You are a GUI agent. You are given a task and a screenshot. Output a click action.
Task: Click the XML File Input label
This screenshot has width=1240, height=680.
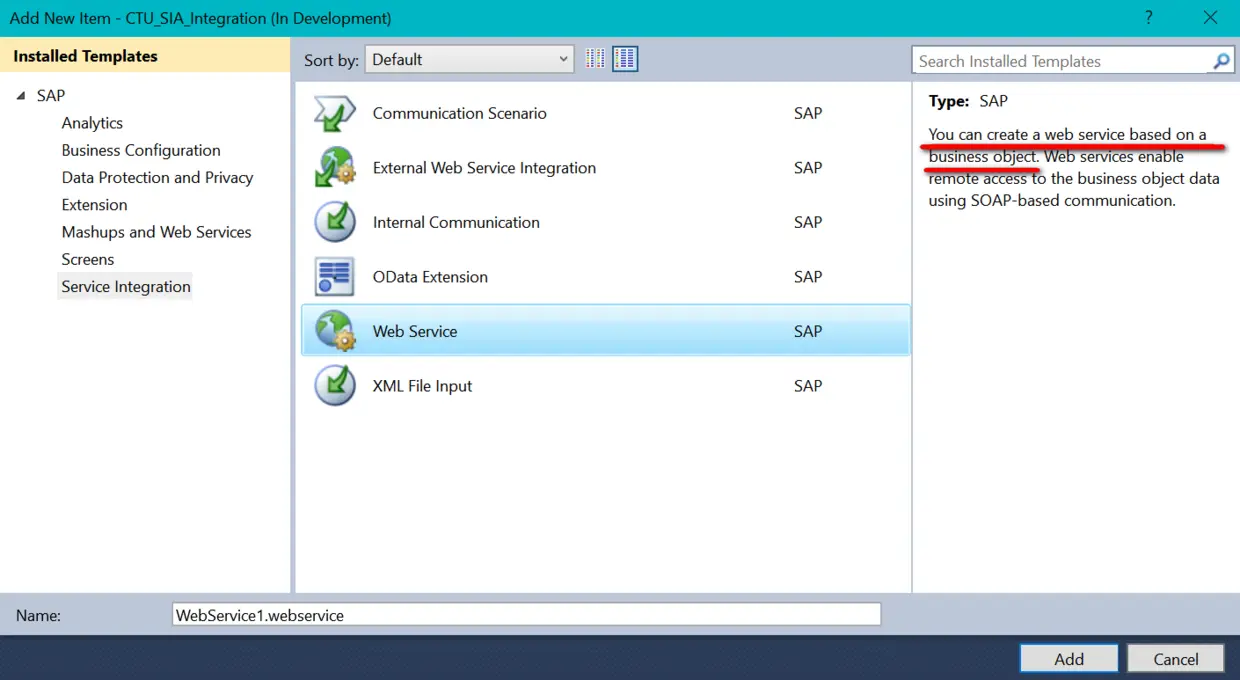[x=422, y=386]
